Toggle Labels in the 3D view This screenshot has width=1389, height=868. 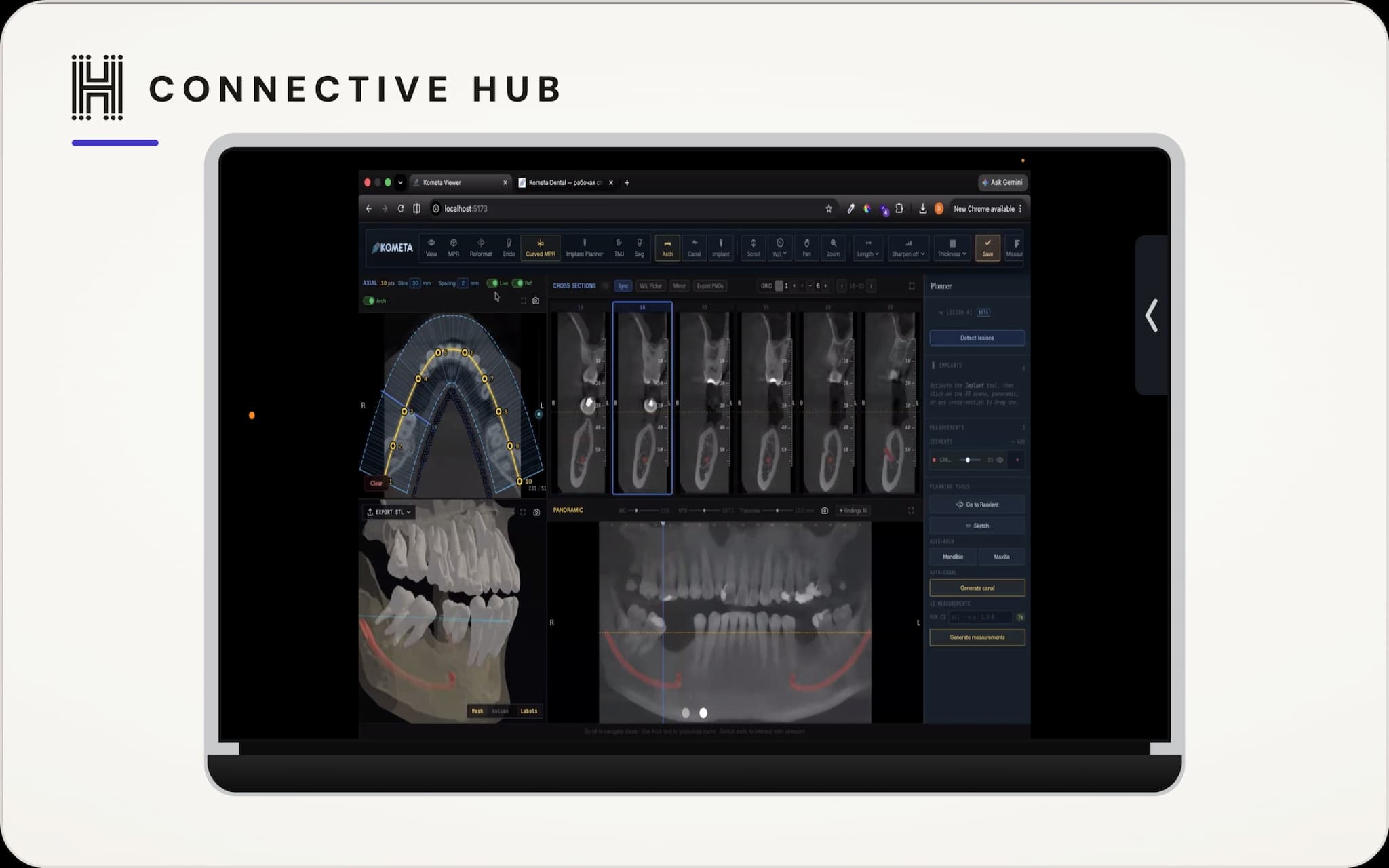pyautogui.click(x=528, y=711)
